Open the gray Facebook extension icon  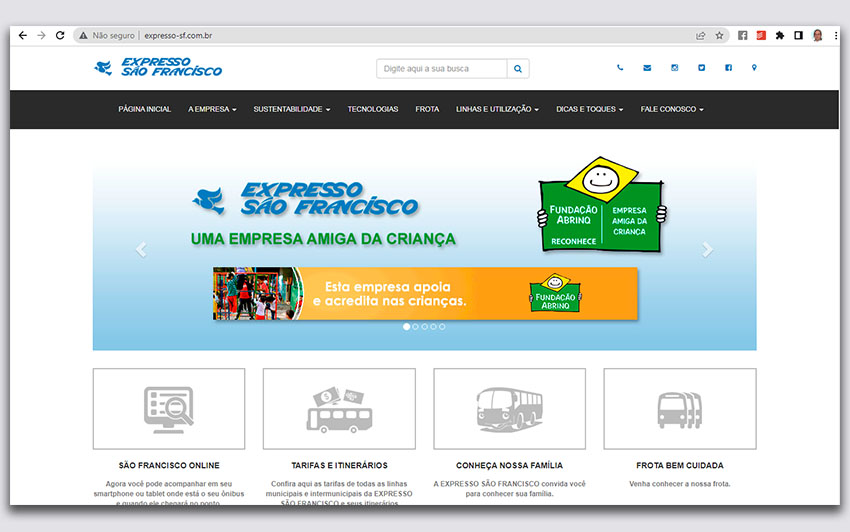tap(743, 35)
